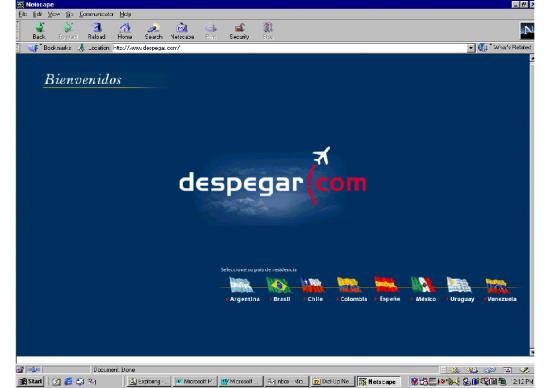
Task: Click the Bienvenidos heading
Action: (x=83, y=80)
